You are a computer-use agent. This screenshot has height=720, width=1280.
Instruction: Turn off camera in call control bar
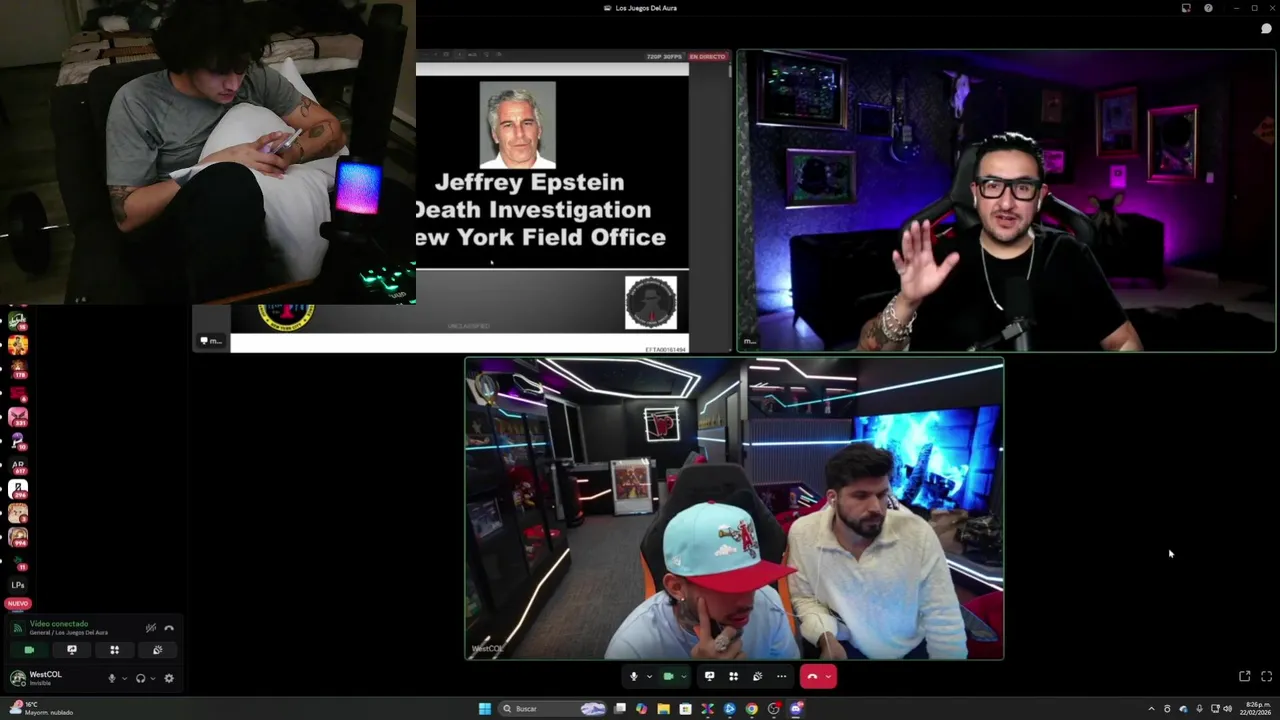click(x=669, y=676)
